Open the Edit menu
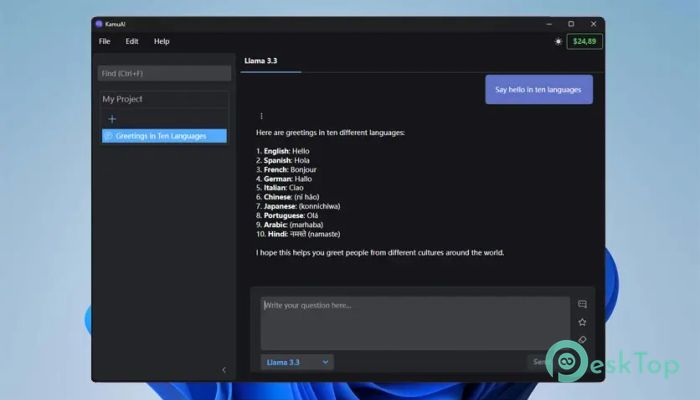The height and width of the screenshot is (400, 700). (132, 42)
